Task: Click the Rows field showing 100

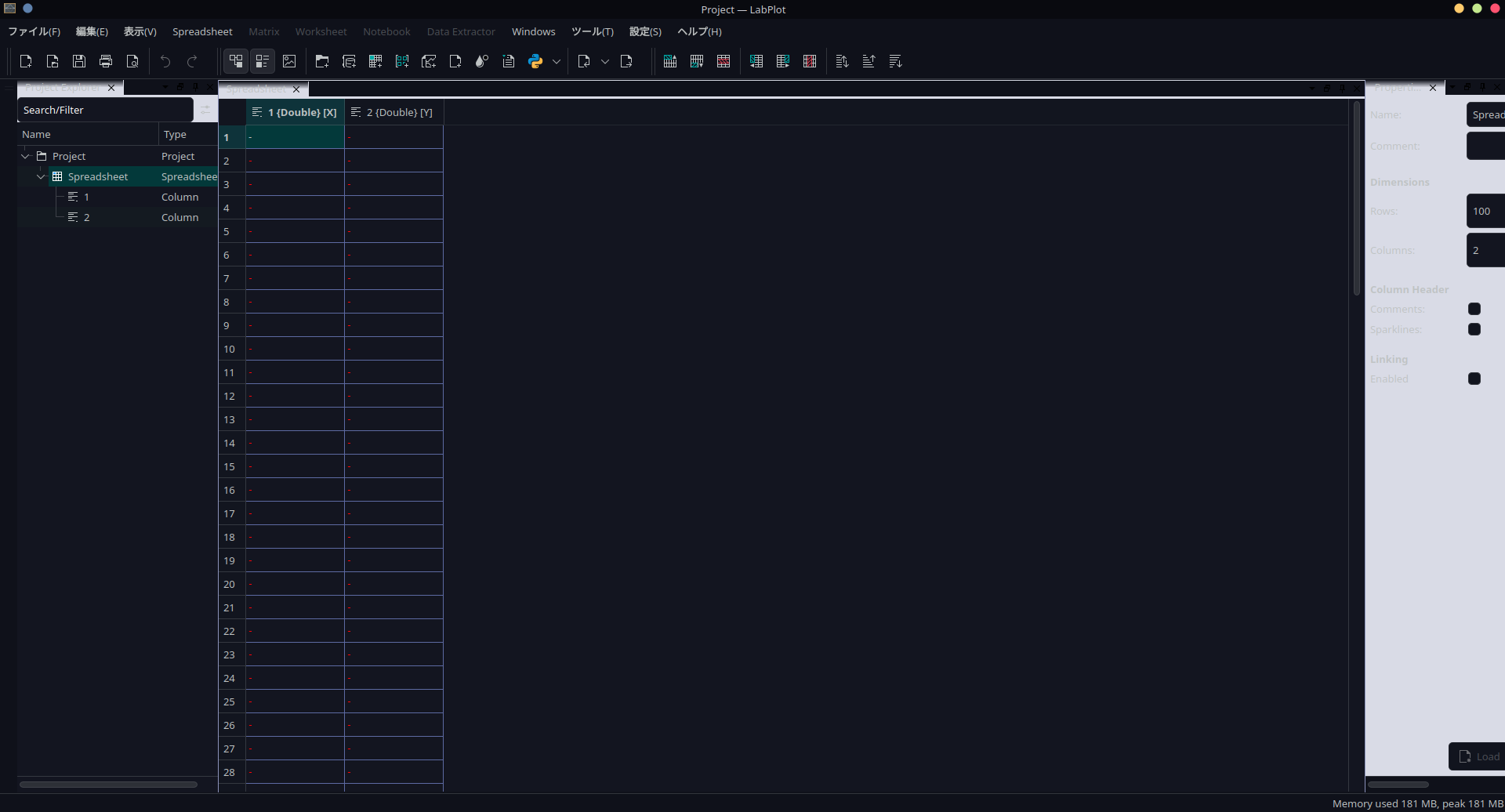Action: [x=1486, y=211]
